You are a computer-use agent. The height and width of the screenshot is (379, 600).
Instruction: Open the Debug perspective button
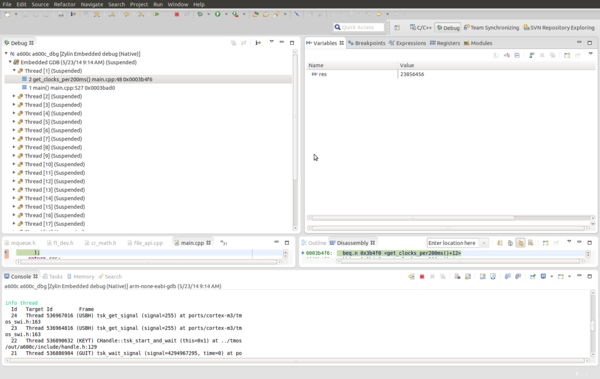tap(448, 28)
